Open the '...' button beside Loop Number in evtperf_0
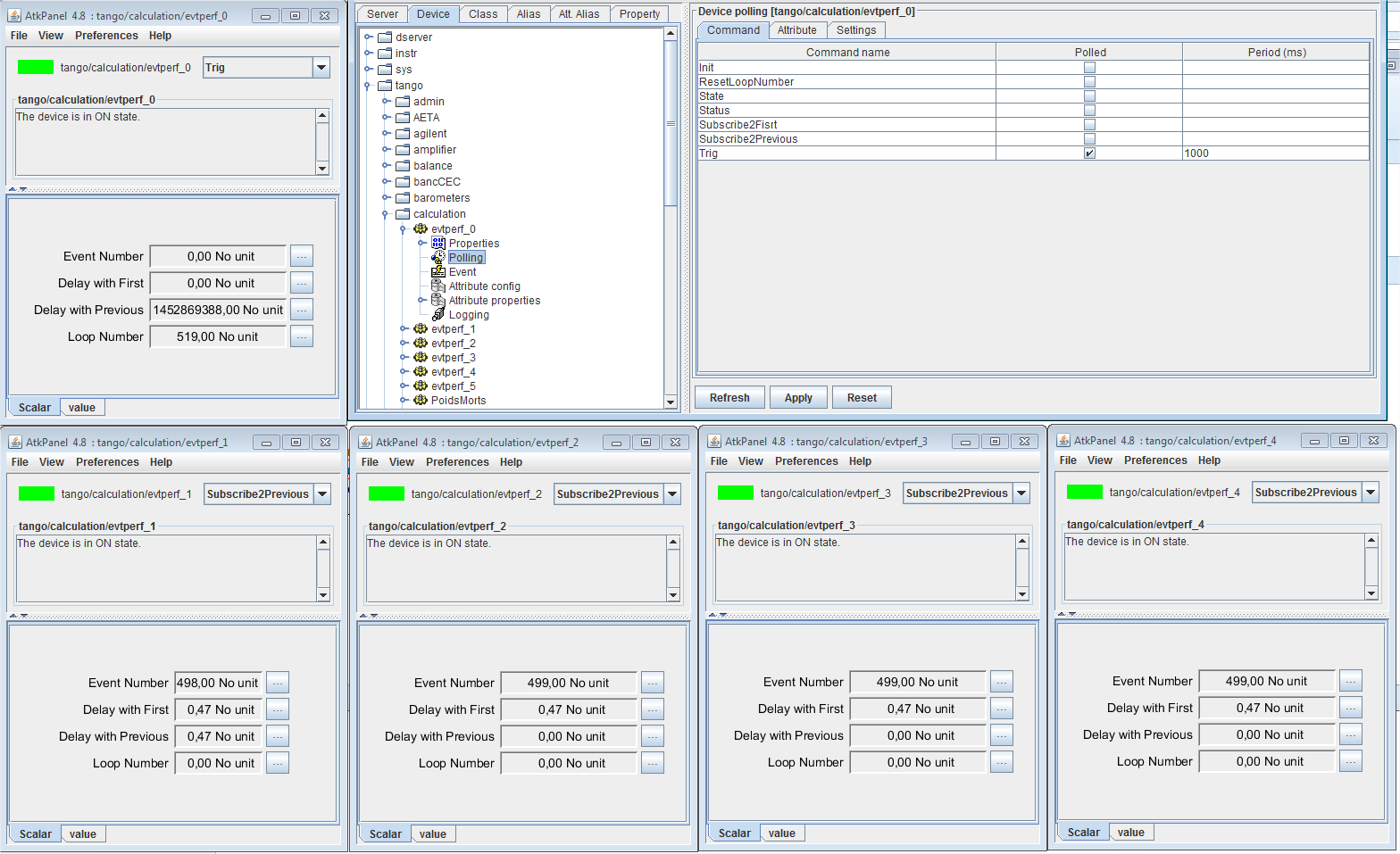Image resolution: width=1400 pixels, height=854 pixels. (x=302, y=336)
